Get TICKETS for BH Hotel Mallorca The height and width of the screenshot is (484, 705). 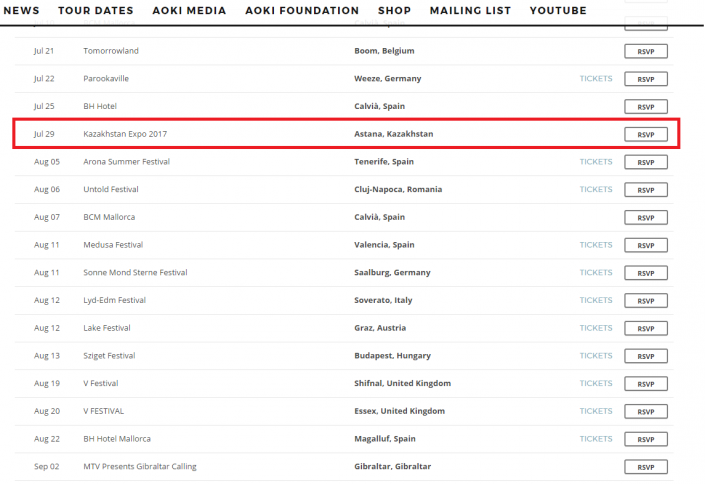pyautogui.click(x=596, y=439)
